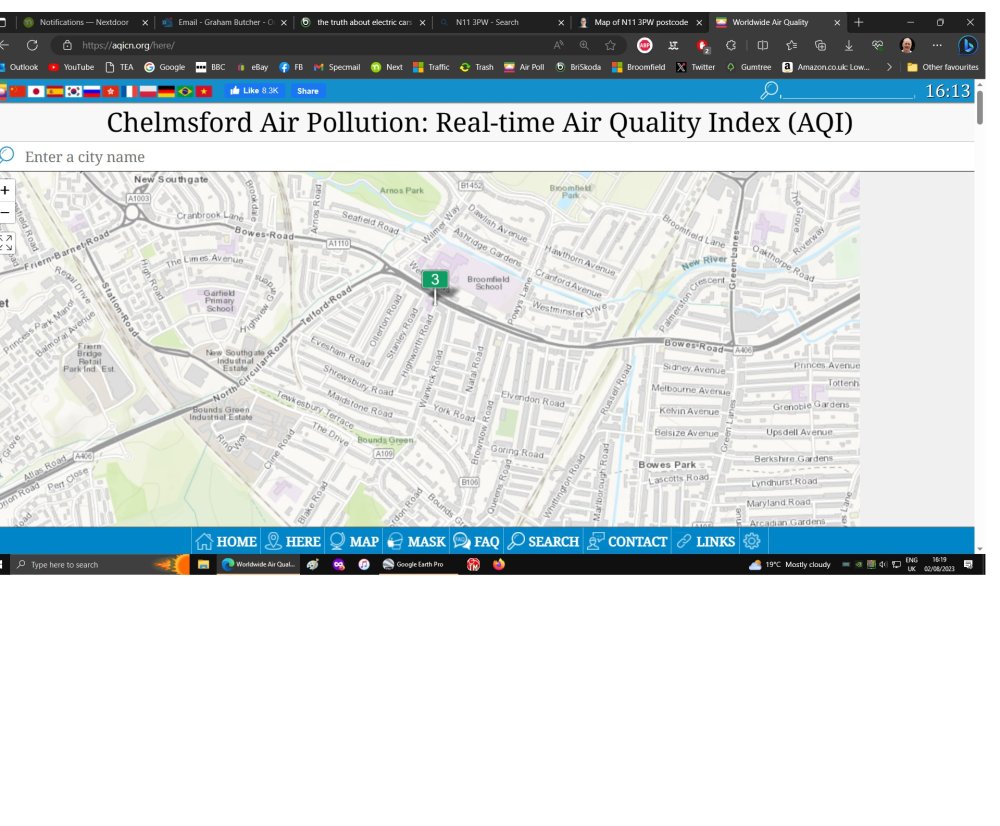Focus the top-right header search field
The height and width of the screenshot is (826, 1000).
click(847, 91)
